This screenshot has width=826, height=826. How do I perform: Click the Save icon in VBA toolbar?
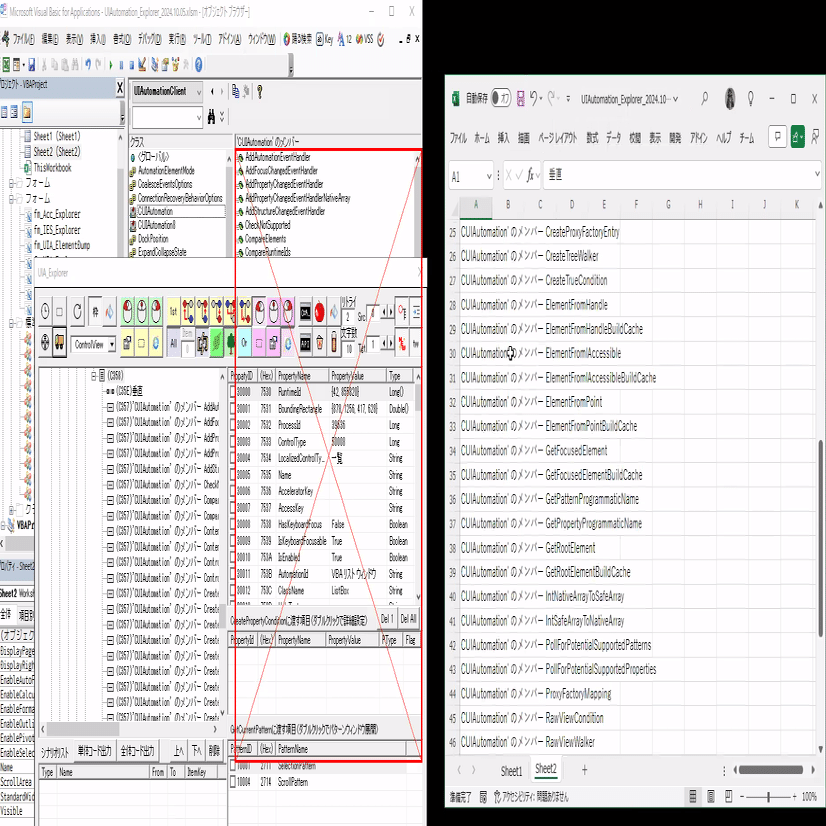(32, 65)
